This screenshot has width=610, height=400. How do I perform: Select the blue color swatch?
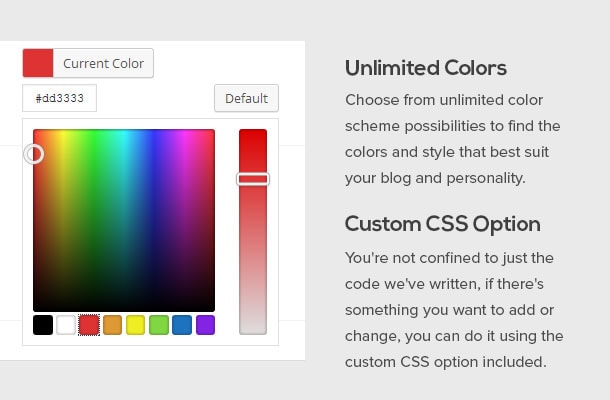pyautogui.click(x=182, y=325)
